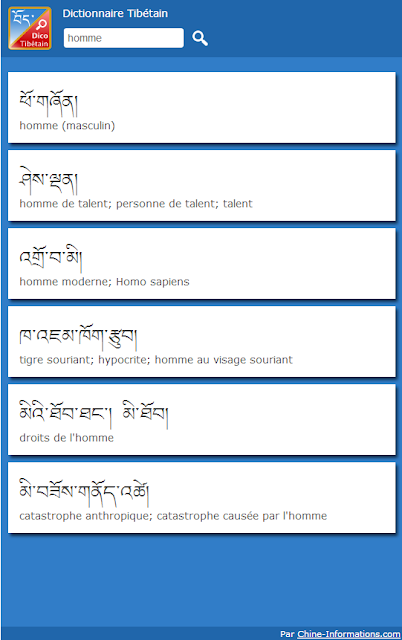Click the magnifying glass search icon
Screen dimensions: 402x640
200,38
